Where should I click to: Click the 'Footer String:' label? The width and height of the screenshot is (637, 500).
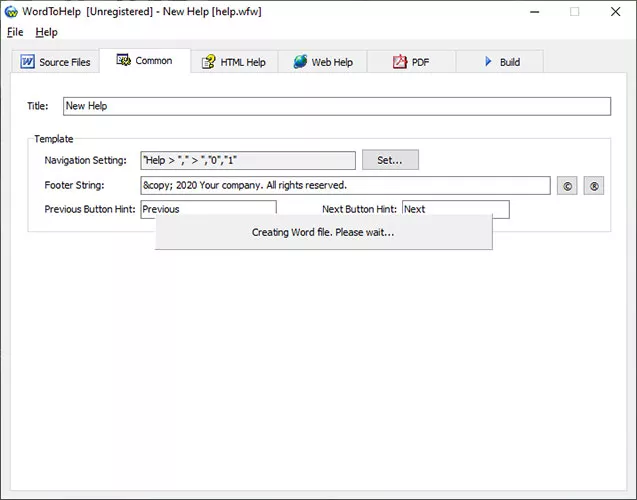pyautogui.click(x=74, y=185)
